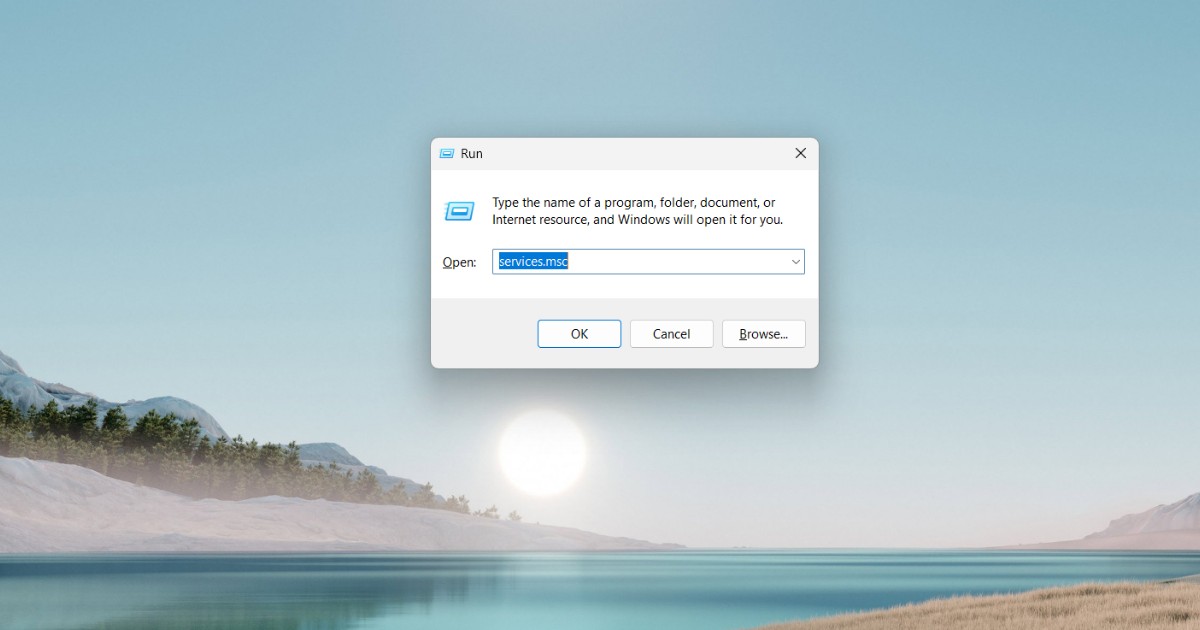Click the tree line on the hillside
The image size is (1200, 630).
150,430
